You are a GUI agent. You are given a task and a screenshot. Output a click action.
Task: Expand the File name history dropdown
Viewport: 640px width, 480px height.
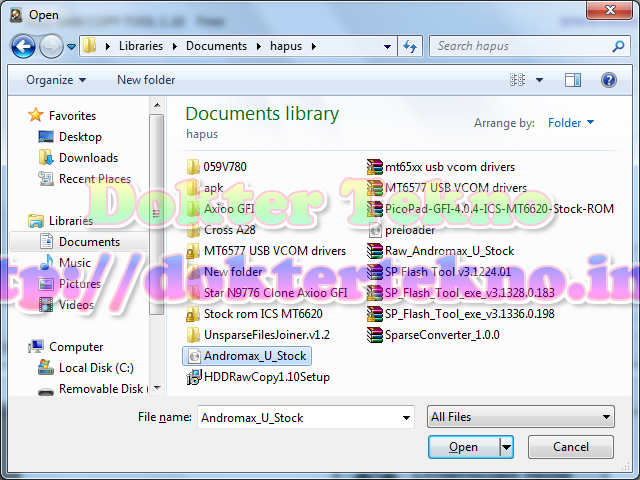(406, 417)
